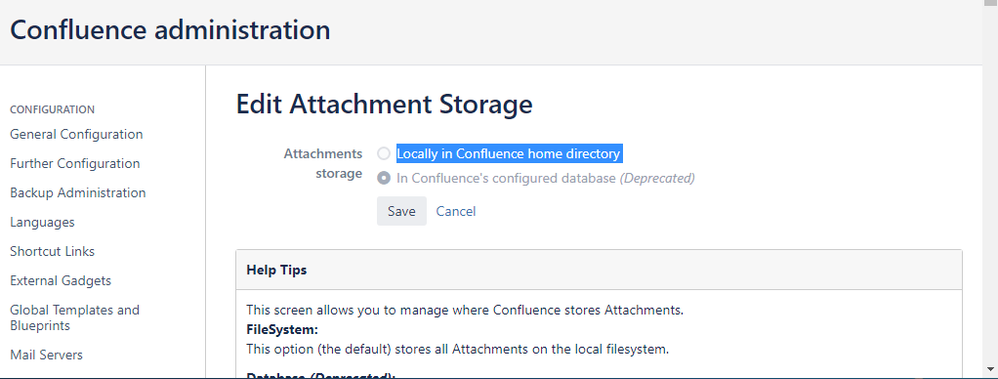The image size is (998, 379).
Task: Open Global Templates and Blueprints
Action: point(75,318)
